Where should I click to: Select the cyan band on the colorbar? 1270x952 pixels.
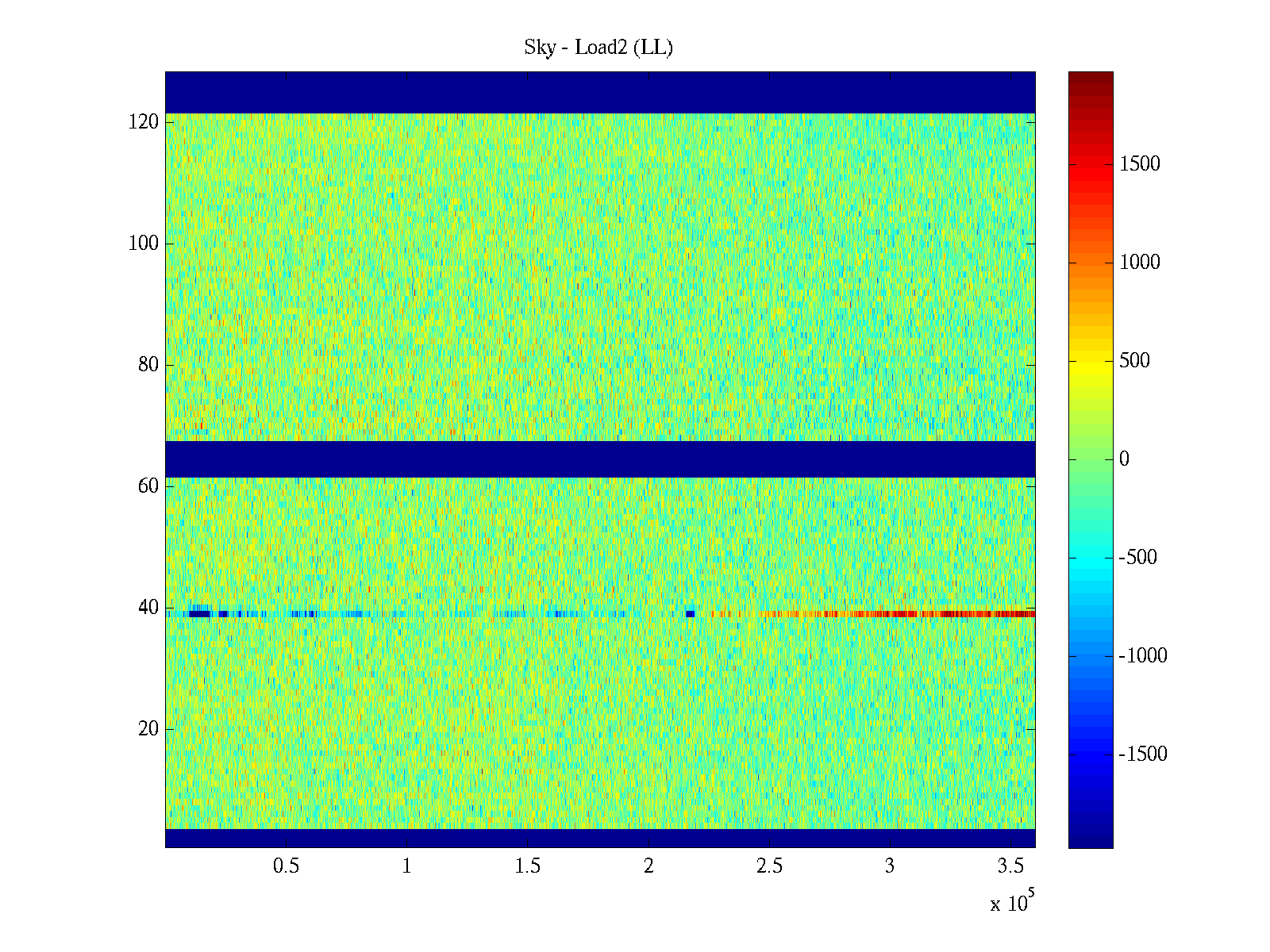pos(1090,557)
